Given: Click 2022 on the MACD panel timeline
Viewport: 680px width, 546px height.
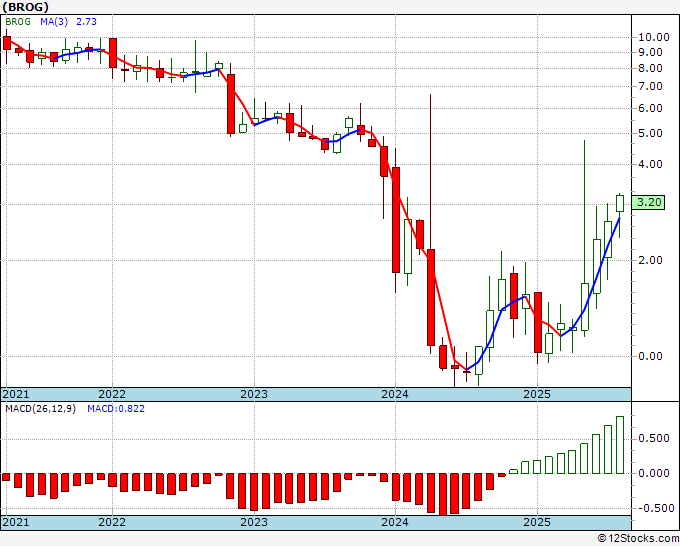Looking at the screenshot, I should tap(112, 522).
